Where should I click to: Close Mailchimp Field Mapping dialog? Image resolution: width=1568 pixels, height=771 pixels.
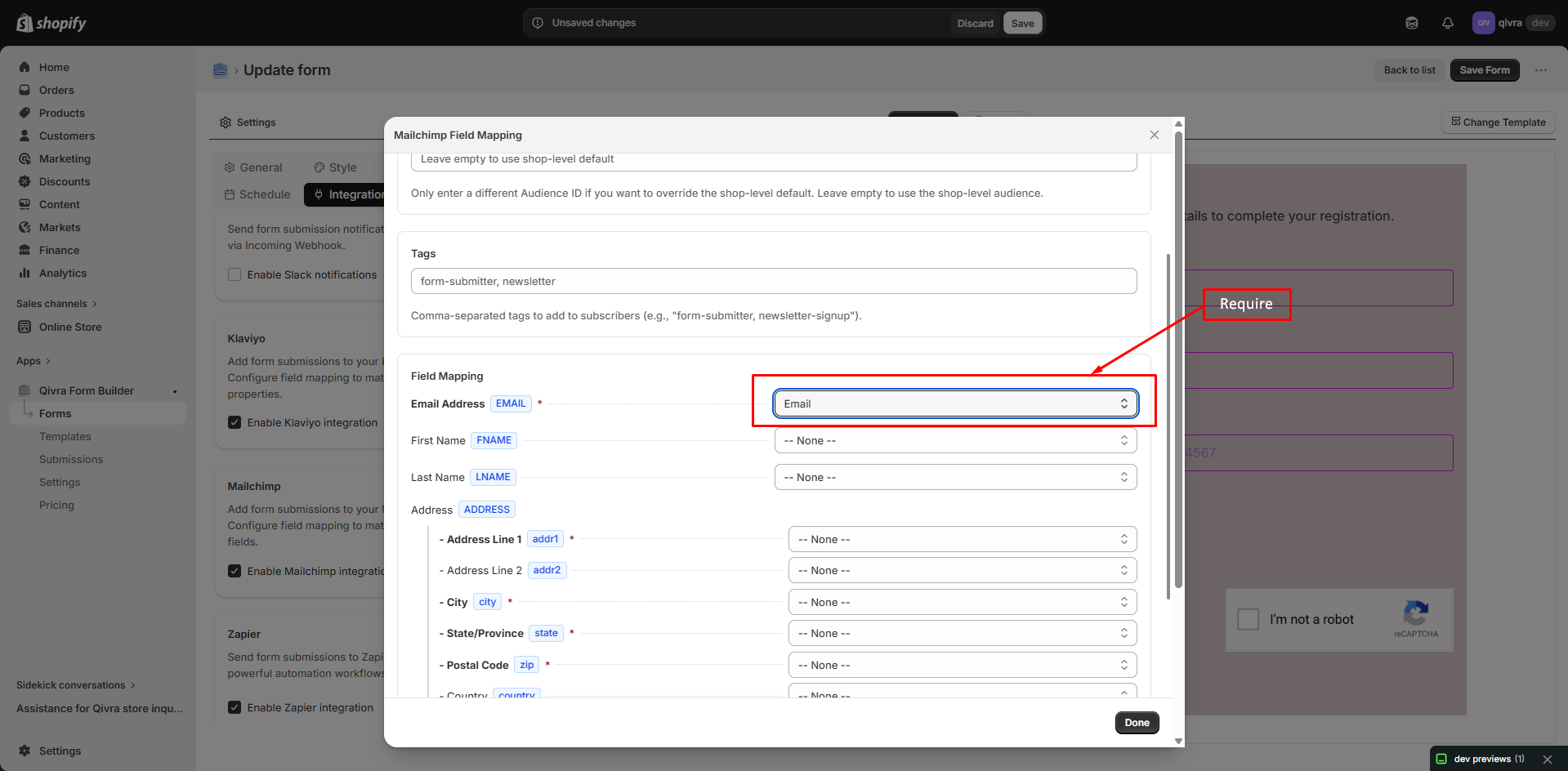(1154, 135)
